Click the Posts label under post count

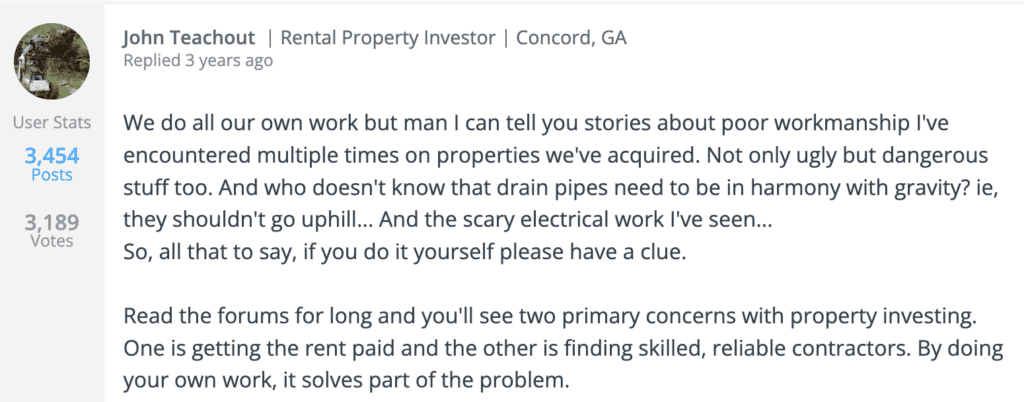51,175
